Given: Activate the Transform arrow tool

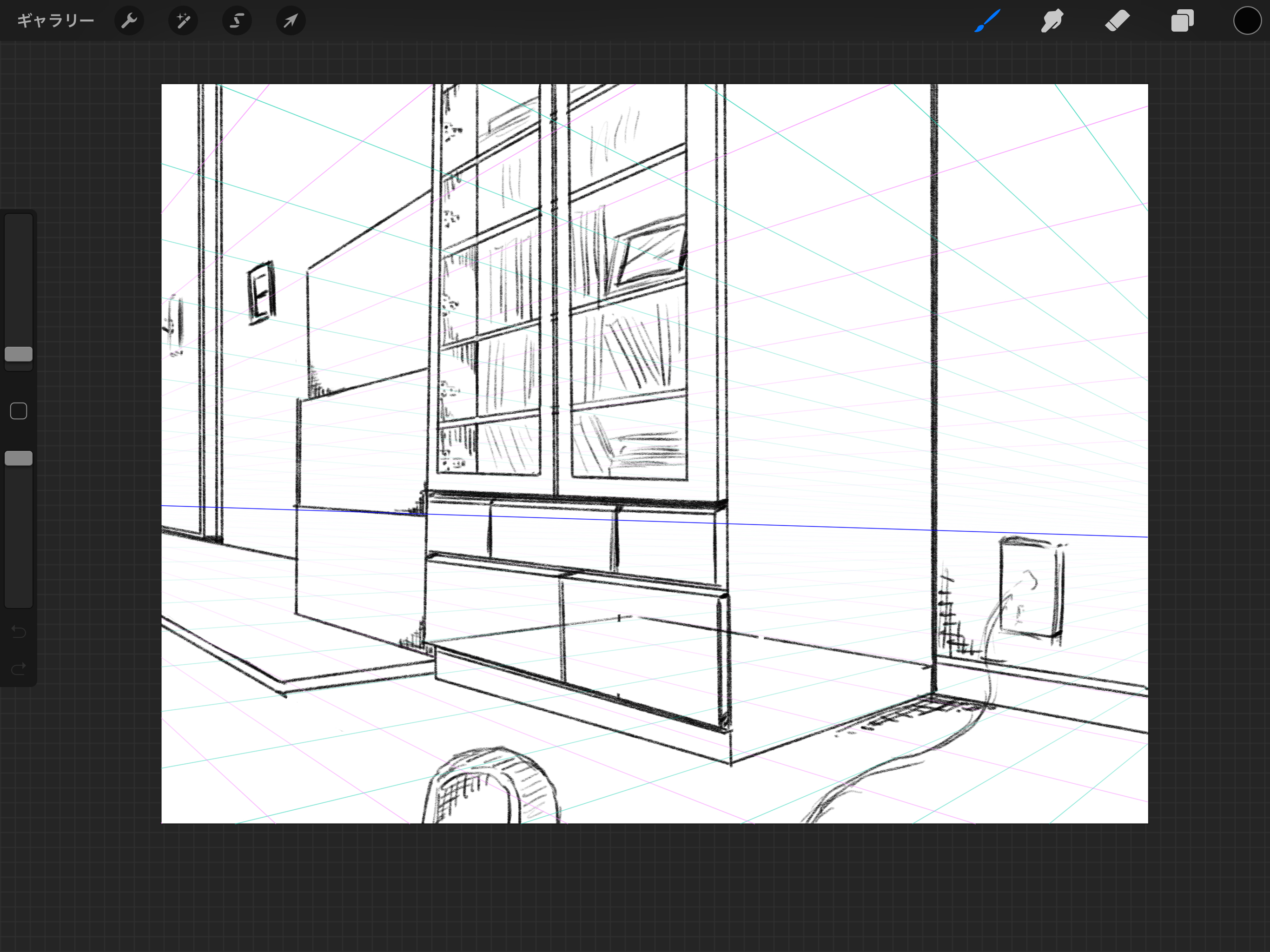Looking at the screenshot, I should [x=291, y=20].
